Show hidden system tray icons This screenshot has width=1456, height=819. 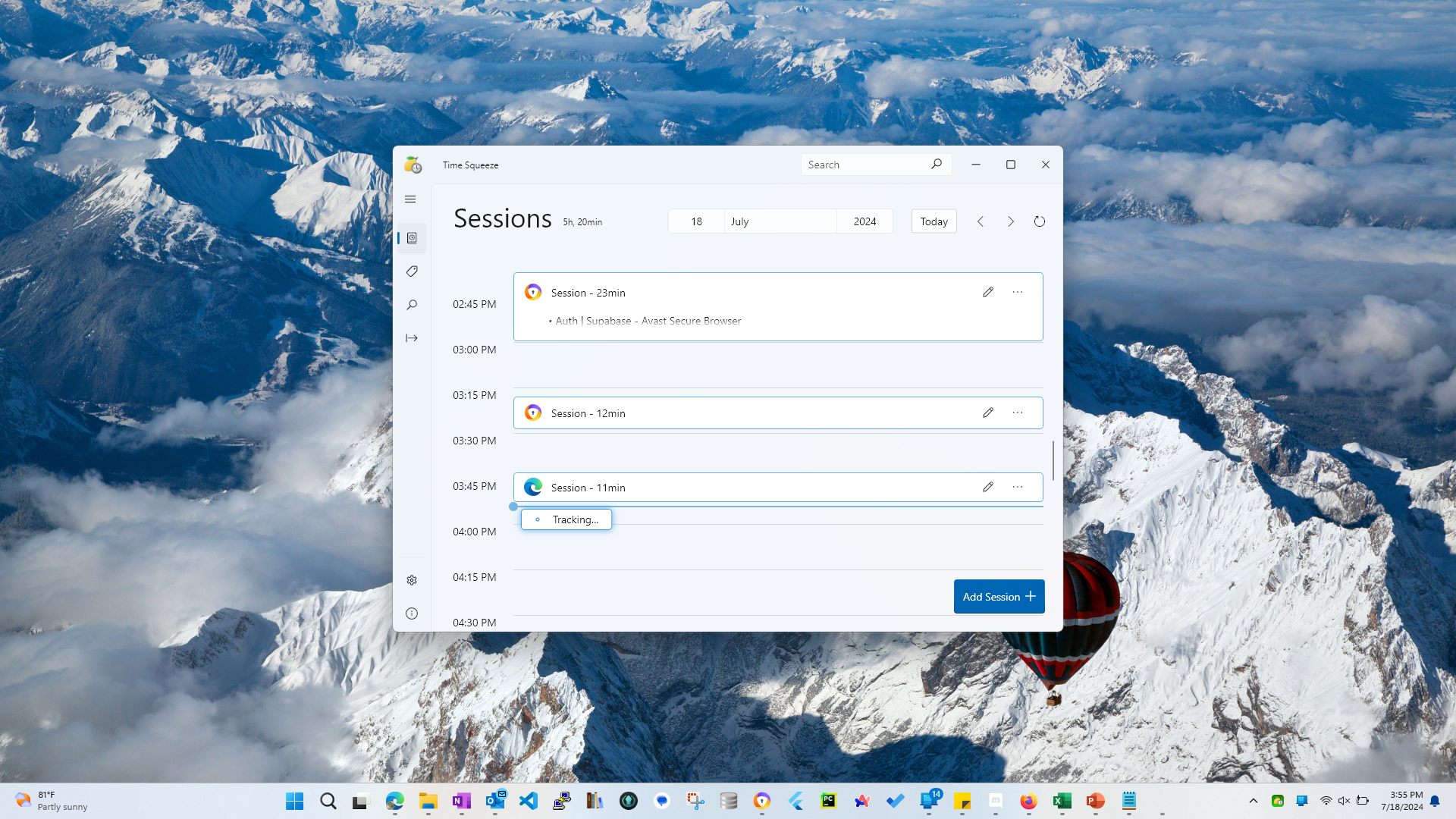[x=1254, y=801]
